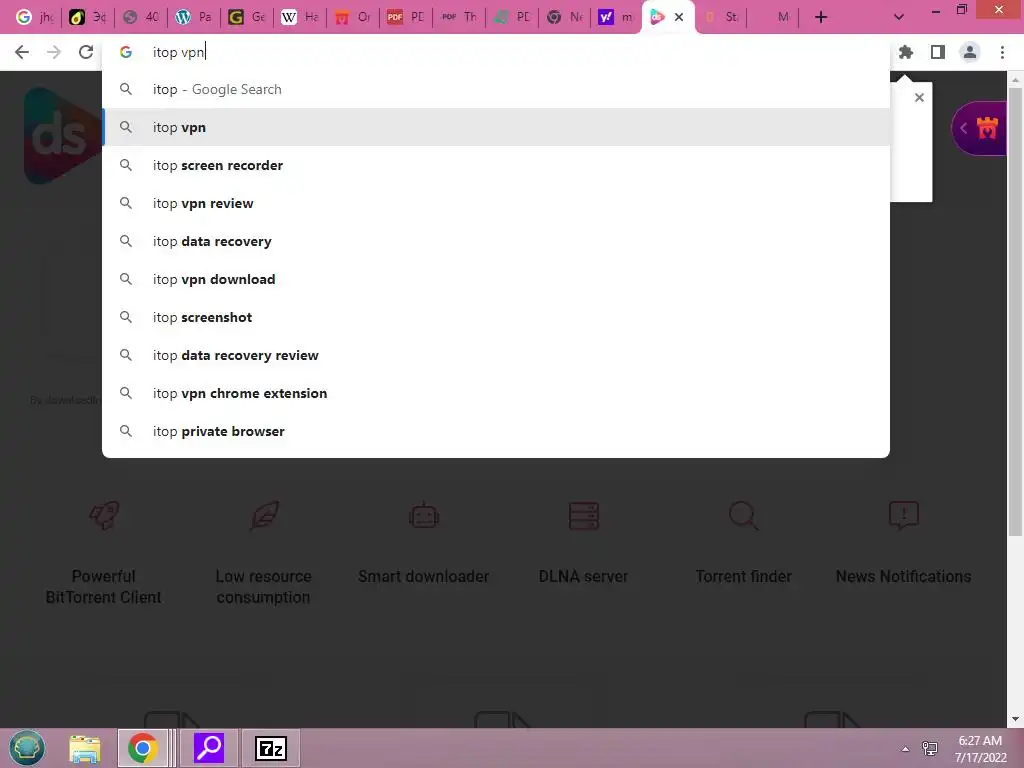Click the taskbar clock showing 6:27 AM
This screenshot has height=768, width=1024.
point(980,749)
